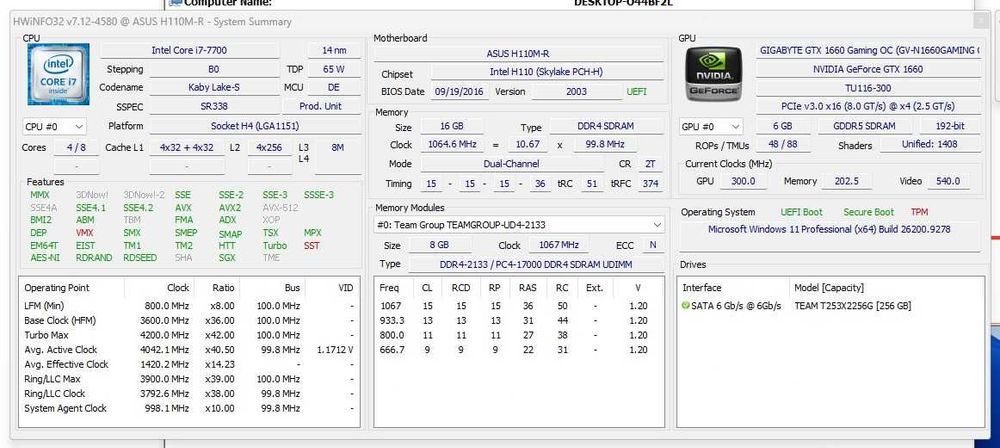Click the module clock 1067 MHz value
This screenshot has height=448, width=1000.
click(557, 245)
